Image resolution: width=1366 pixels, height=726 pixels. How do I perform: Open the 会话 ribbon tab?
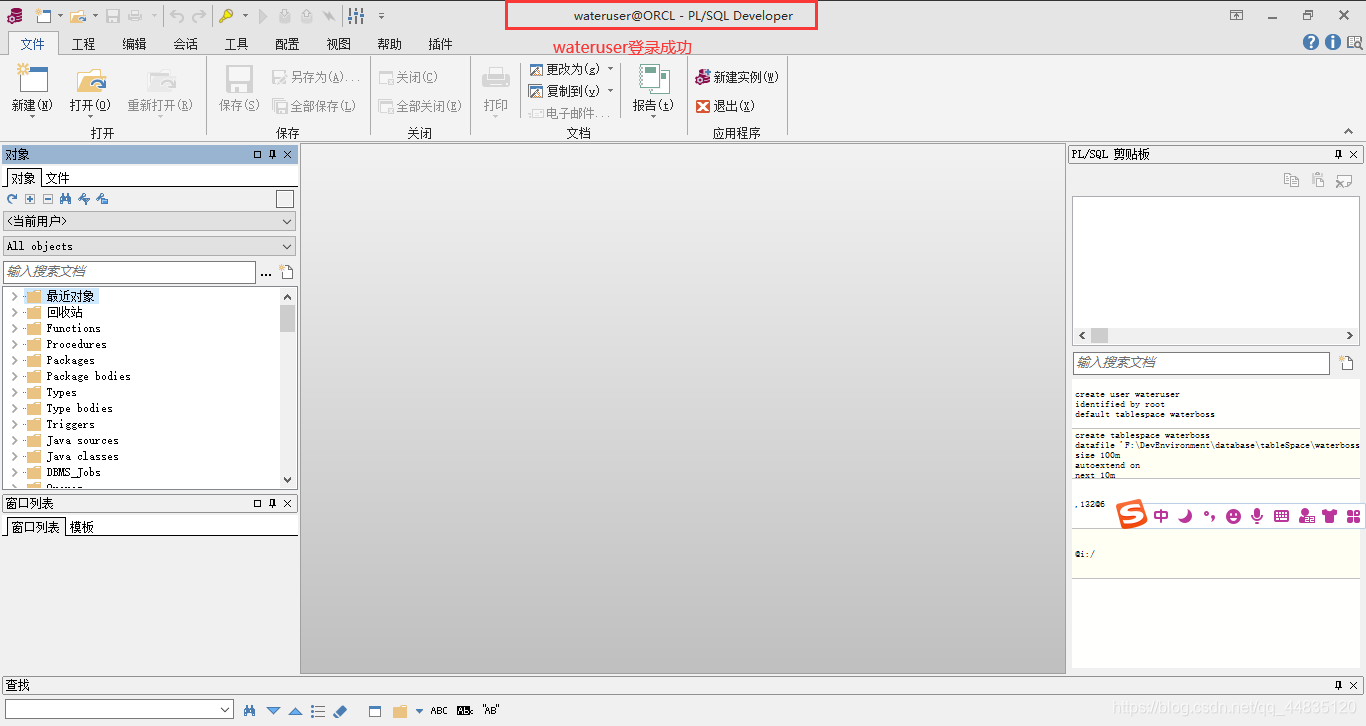186,44
